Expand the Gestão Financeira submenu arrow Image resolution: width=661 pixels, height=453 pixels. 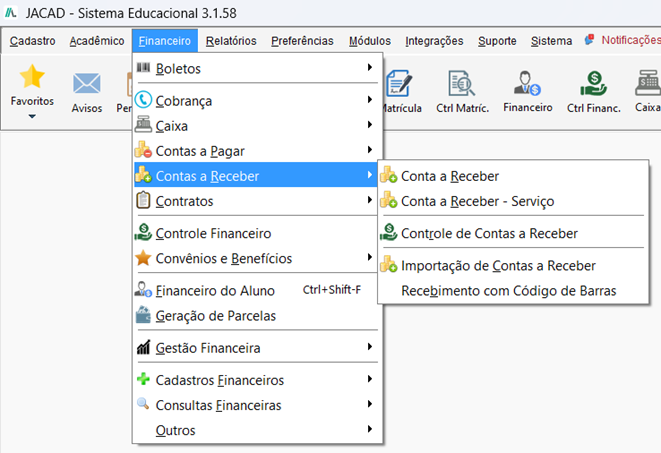370,347
